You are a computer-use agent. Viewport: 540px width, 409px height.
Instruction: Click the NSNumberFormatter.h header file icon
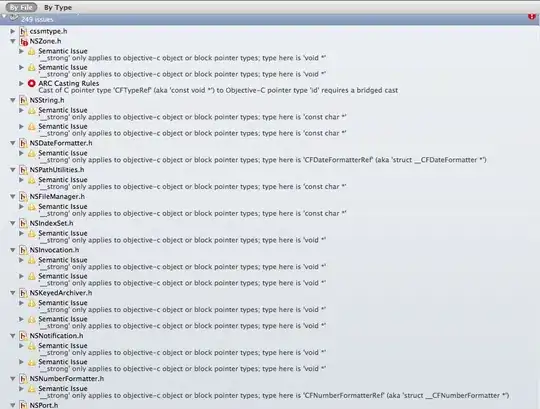pyautogui.click(x=23, y=379)
